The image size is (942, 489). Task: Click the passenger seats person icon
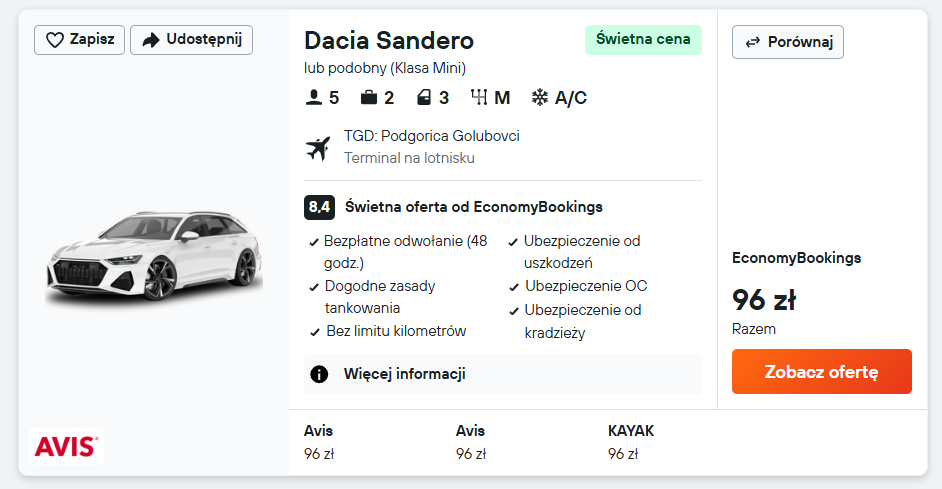coord(314,97)
